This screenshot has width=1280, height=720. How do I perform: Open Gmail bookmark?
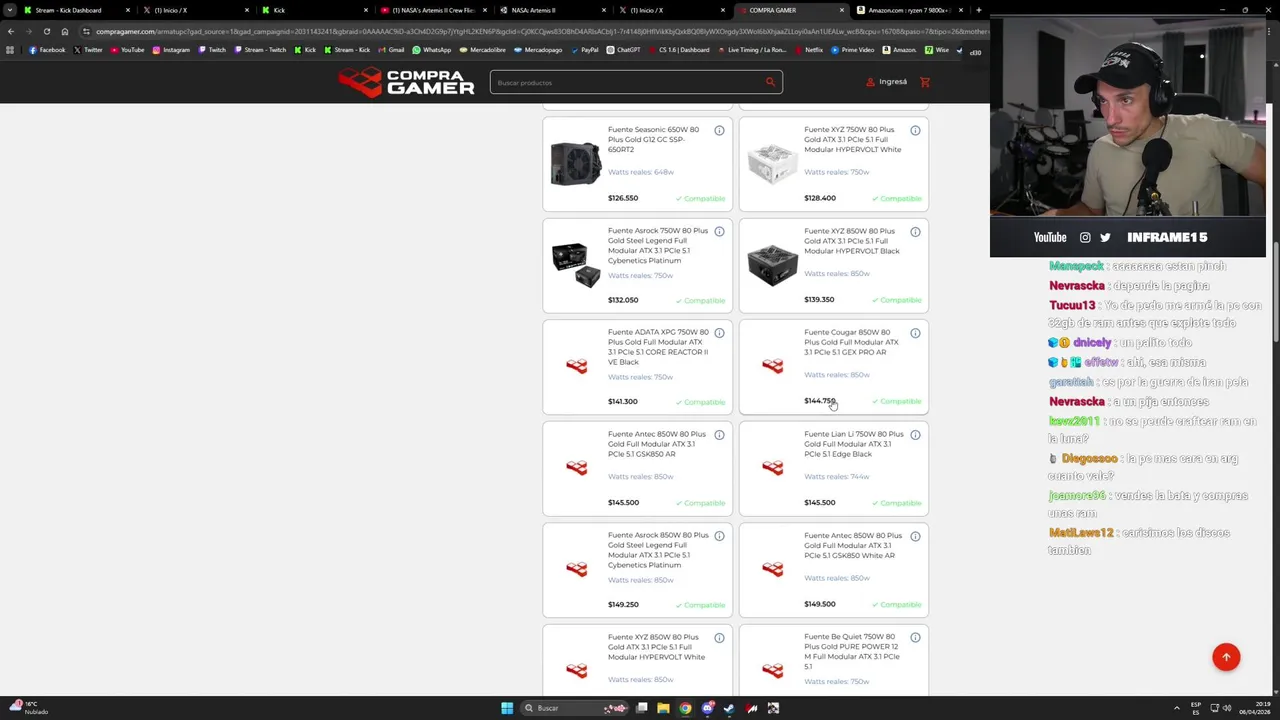391,50
